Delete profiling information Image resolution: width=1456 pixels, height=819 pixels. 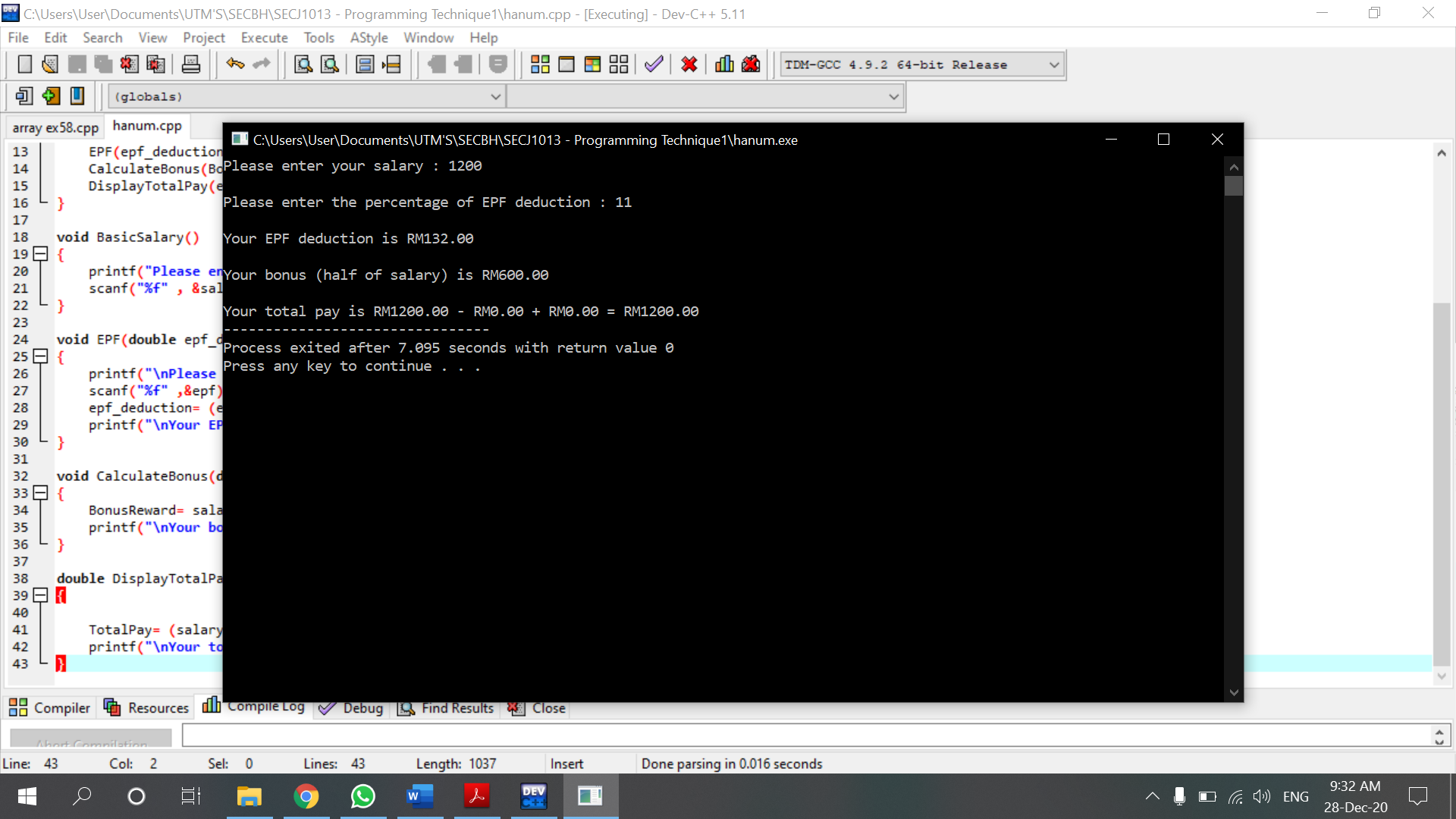coord(750,64)
